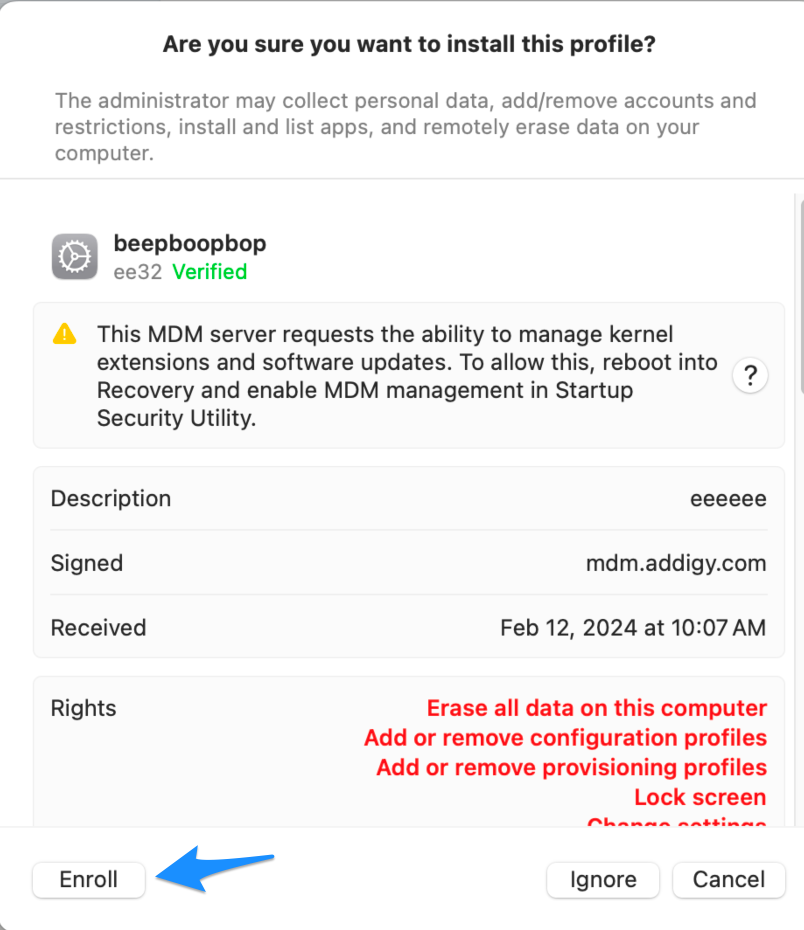Click the Rights label

(84, 708)
